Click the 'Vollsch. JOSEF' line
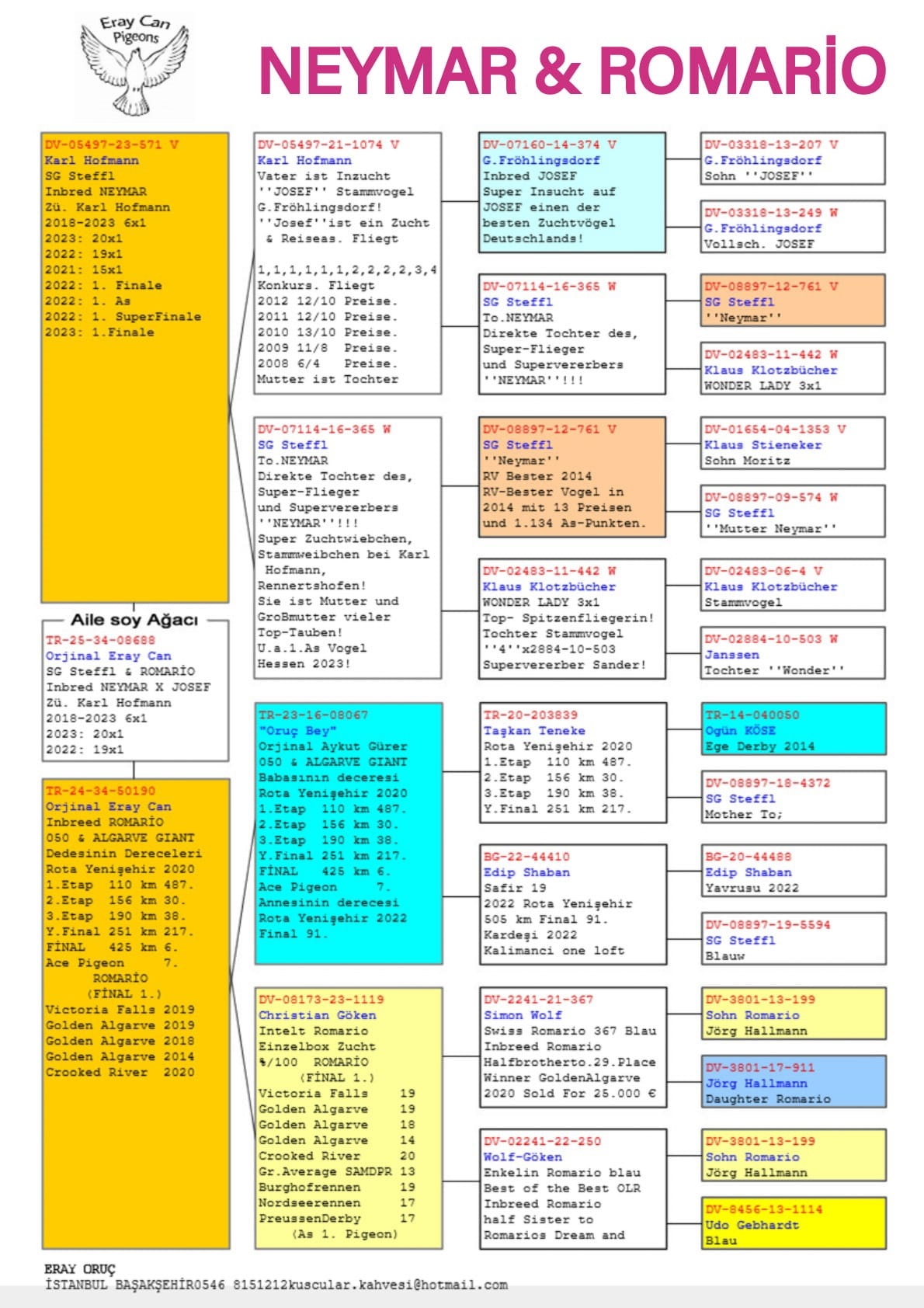 (x=759, y=244)
